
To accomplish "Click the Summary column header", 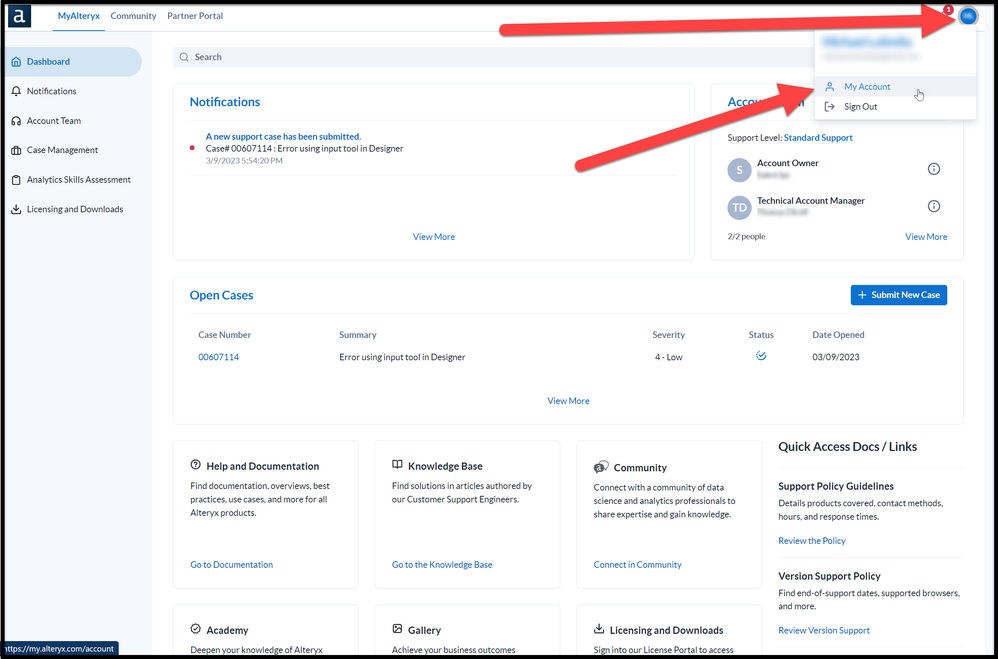I will (x=358, y=335).
